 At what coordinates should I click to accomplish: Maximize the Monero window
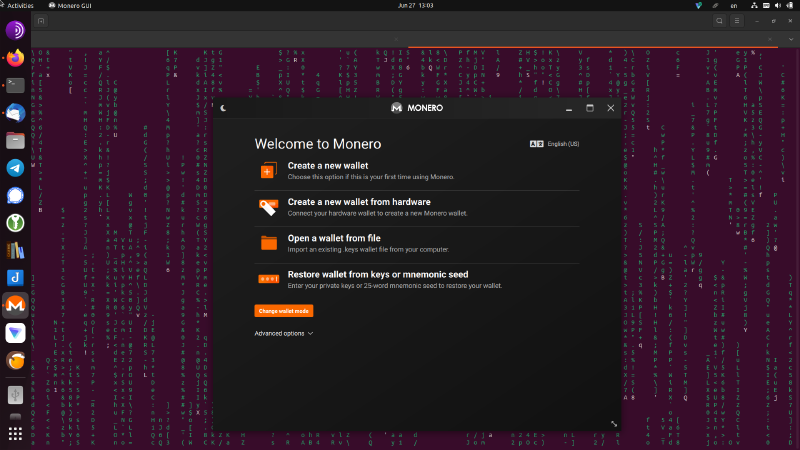tap(590, 108)
